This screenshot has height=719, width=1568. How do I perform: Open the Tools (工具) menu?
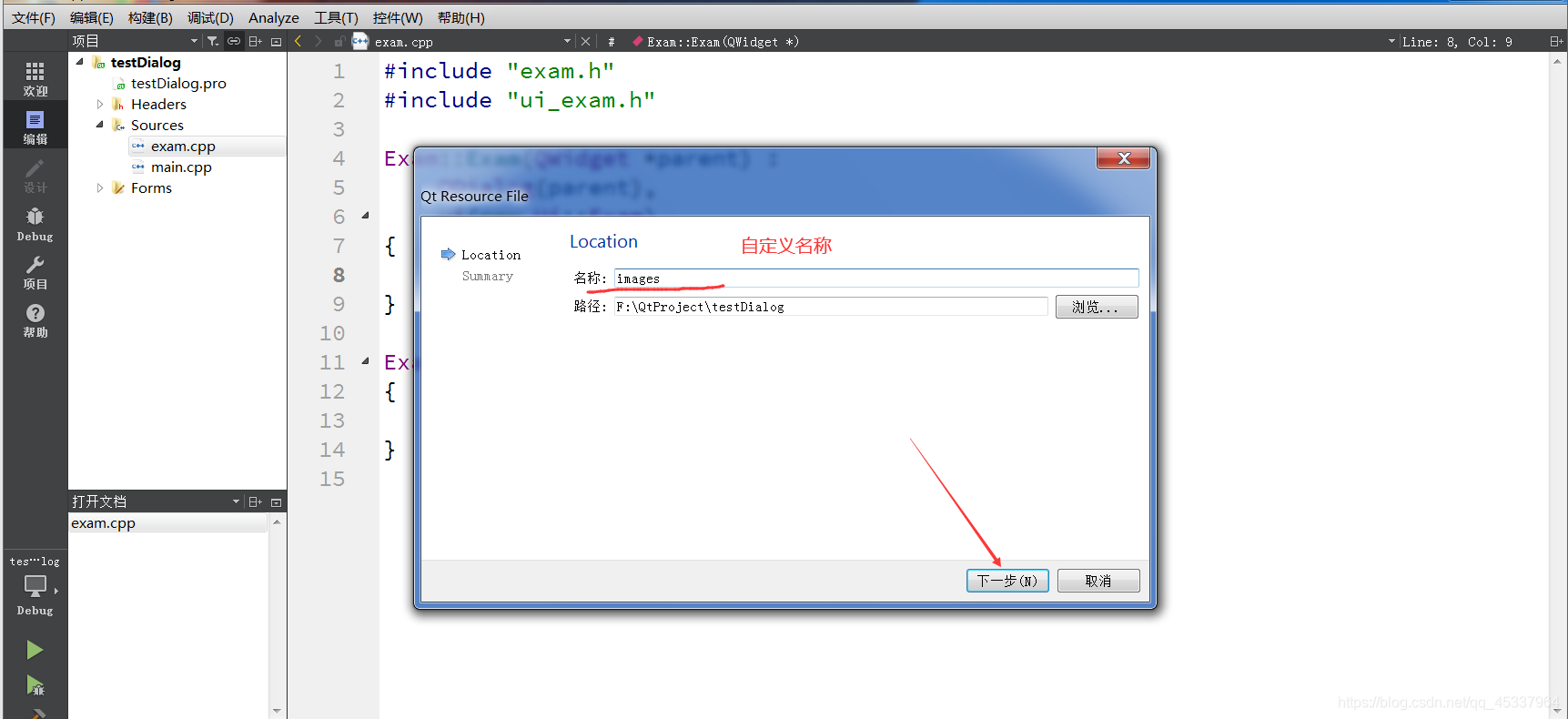(x=336, y=17)
